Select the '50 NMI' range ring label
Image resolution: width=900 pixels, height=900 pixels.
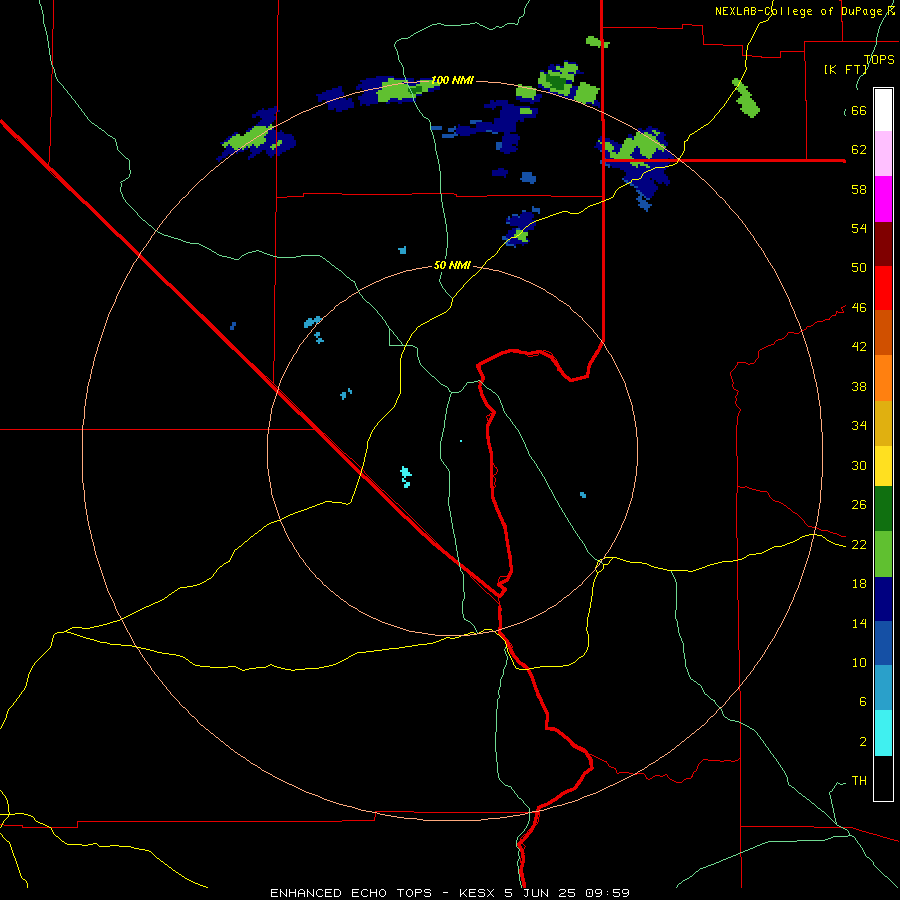click(452, 265)
